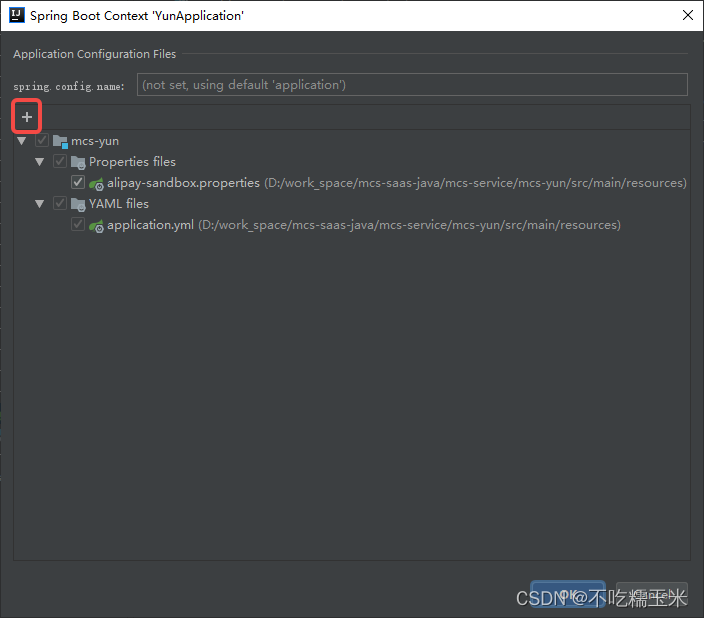Toggle the YAML files checkbox
Screen dimensions: 704x618
tap(60, 203)
